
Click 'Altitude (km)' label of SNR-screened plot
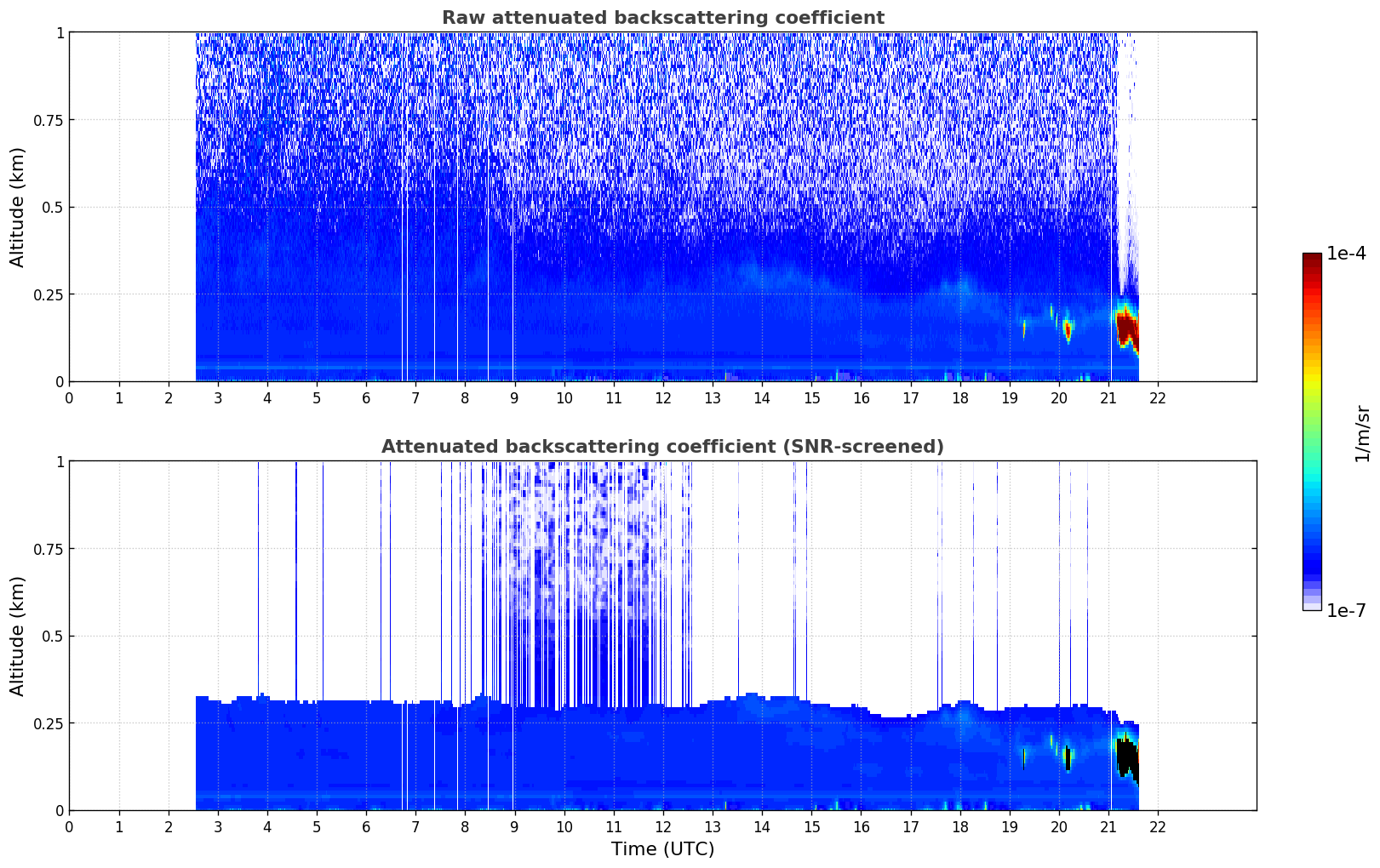pos(18,636)
